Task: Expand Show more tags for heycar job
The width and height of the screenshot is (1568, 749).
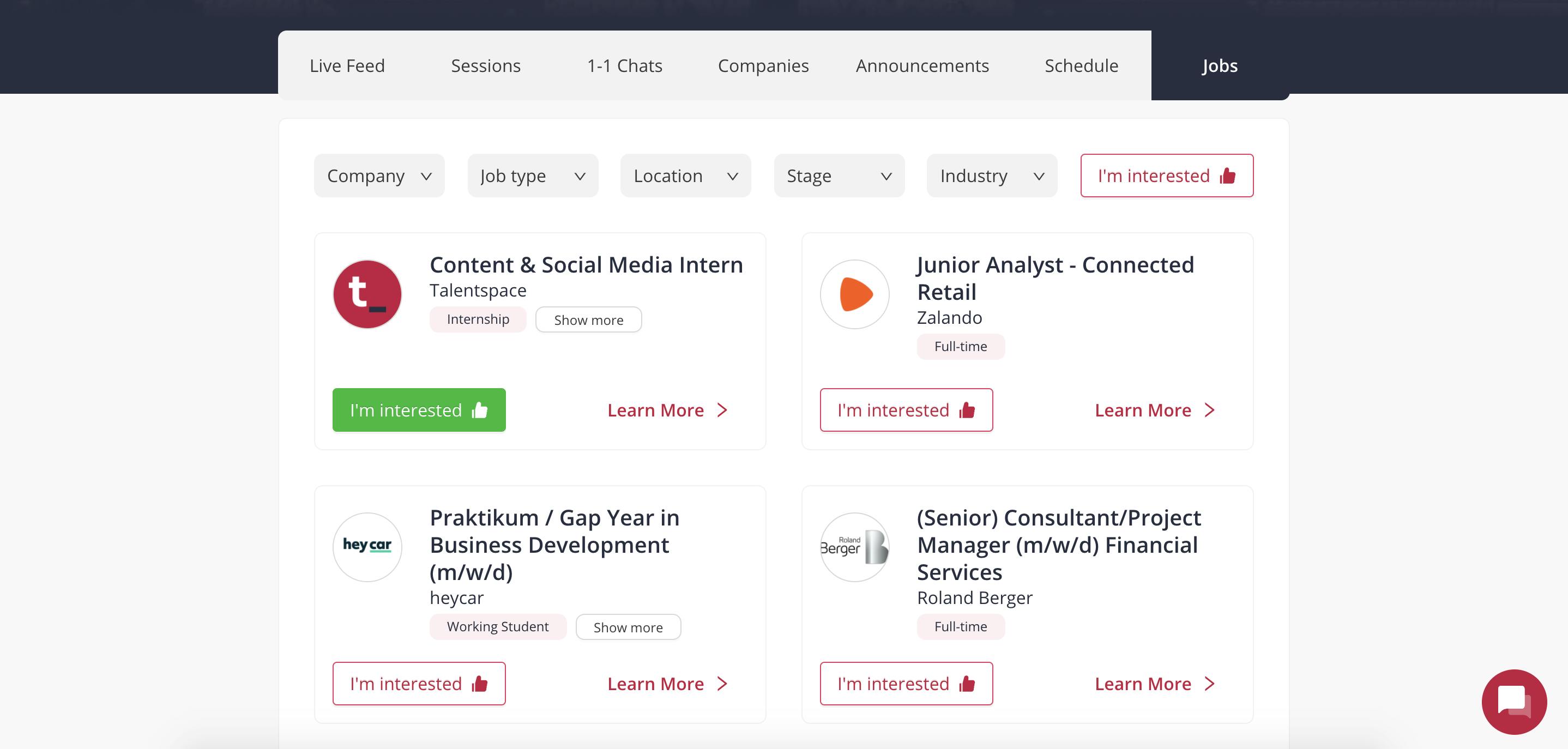Action: [628, 627]
